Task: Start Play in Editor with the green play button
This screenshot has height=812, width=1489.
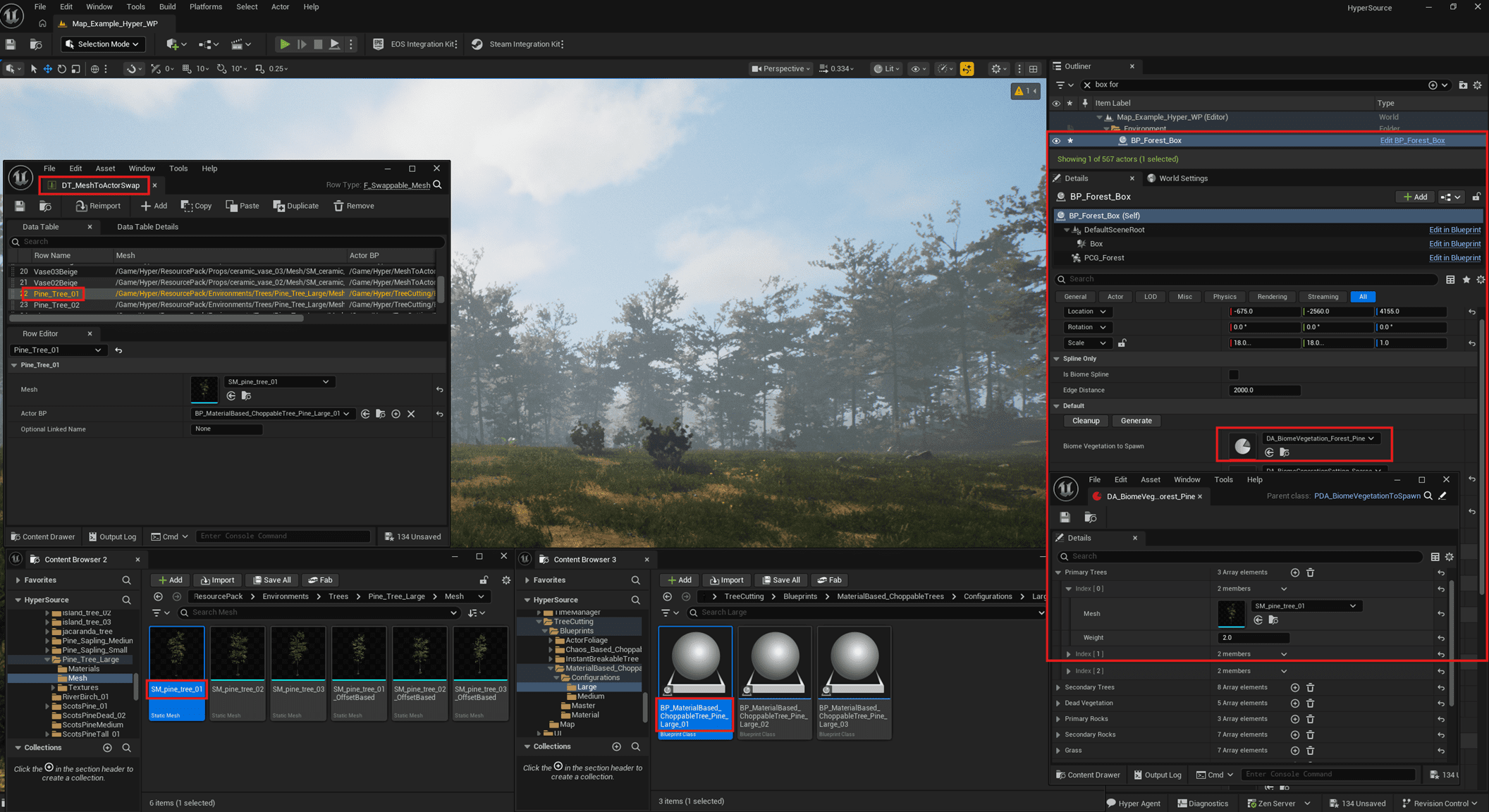Action: (x=285, y=44)
